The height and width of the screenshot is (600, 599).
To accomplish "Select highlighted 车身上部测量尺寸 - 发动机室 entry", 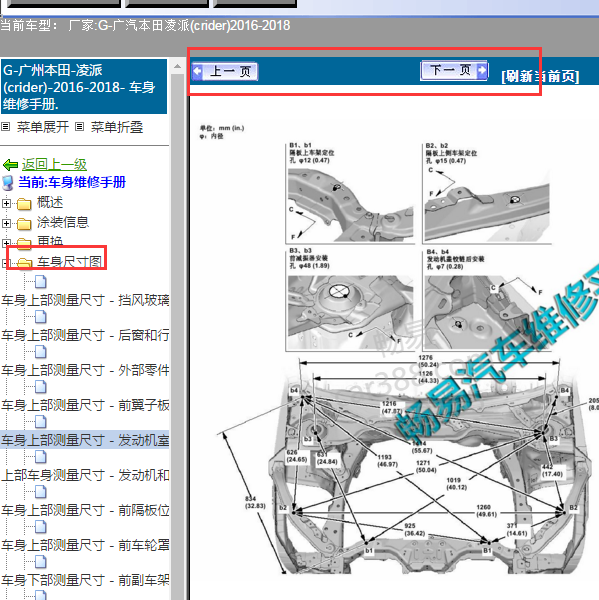I will coord(85,440).
